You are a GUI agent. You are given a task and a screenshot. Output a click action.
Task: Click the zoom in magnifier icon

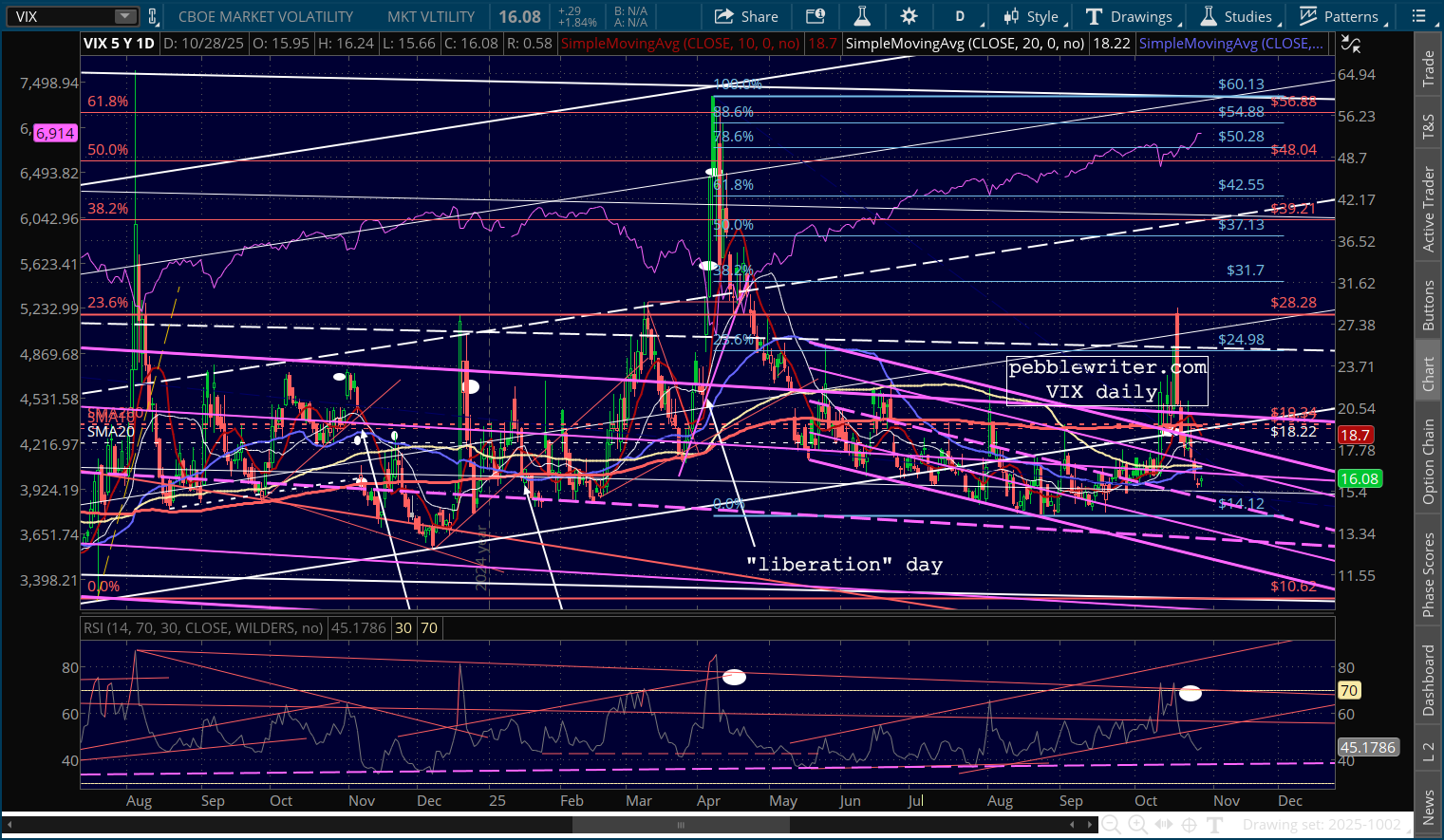(x=1137, y=825)
